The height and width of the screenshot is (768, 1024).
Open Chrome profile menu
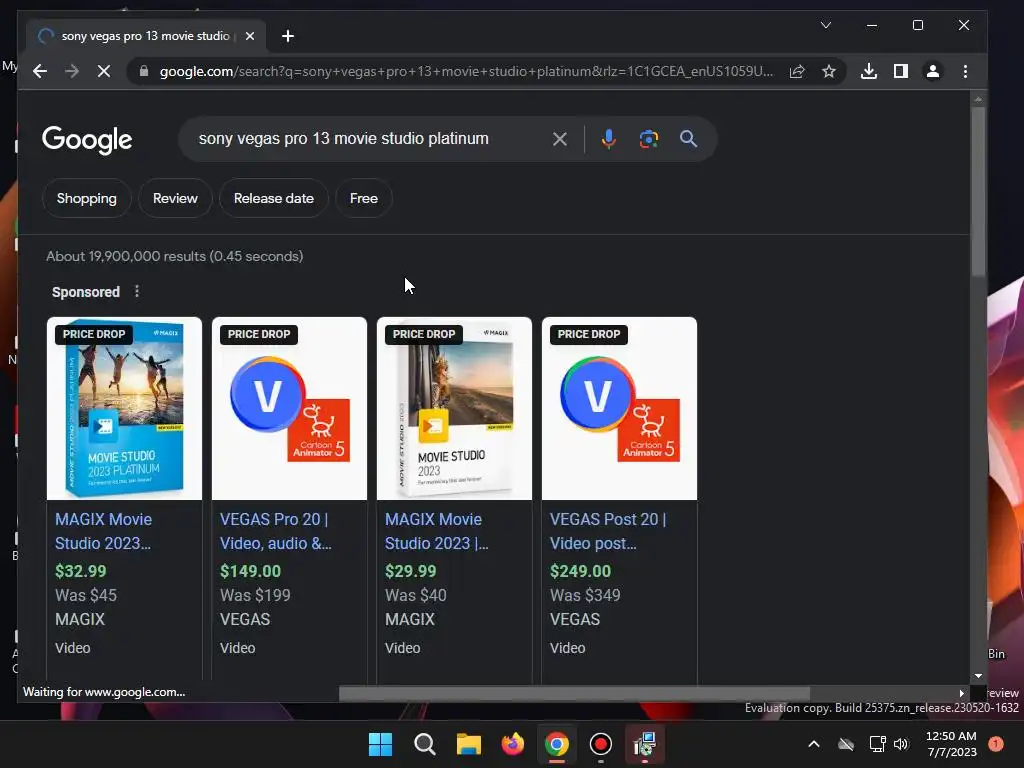[x=933, y=71]
